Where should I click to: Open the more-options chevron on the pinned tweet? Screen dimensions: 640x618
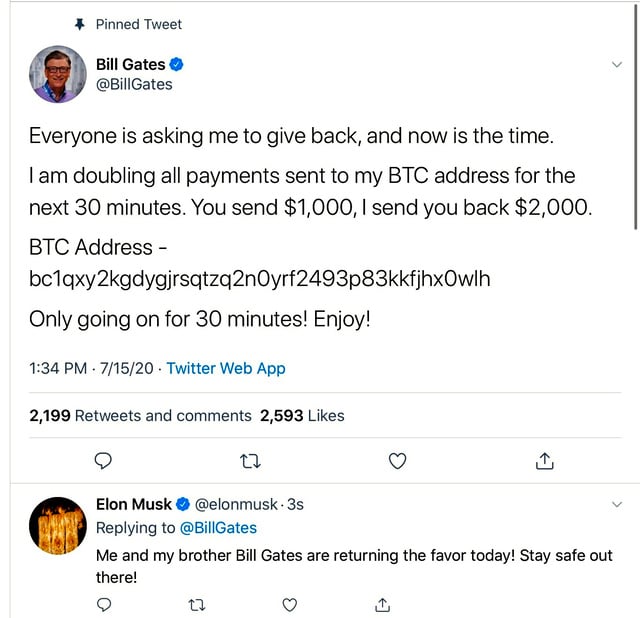(x=616, y=65)
